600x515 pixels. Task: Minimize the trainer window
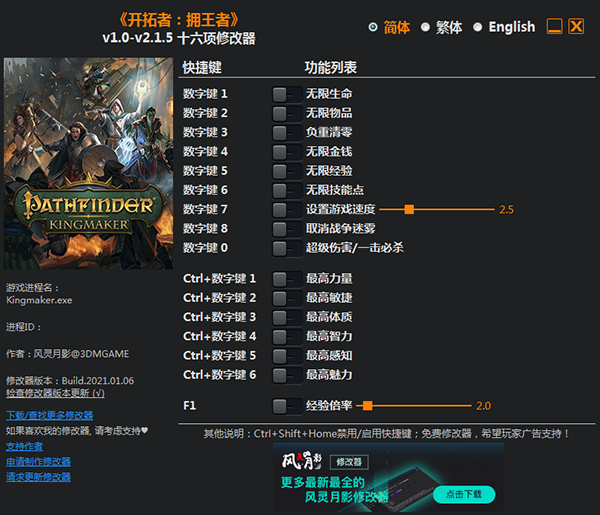(554, 26)
